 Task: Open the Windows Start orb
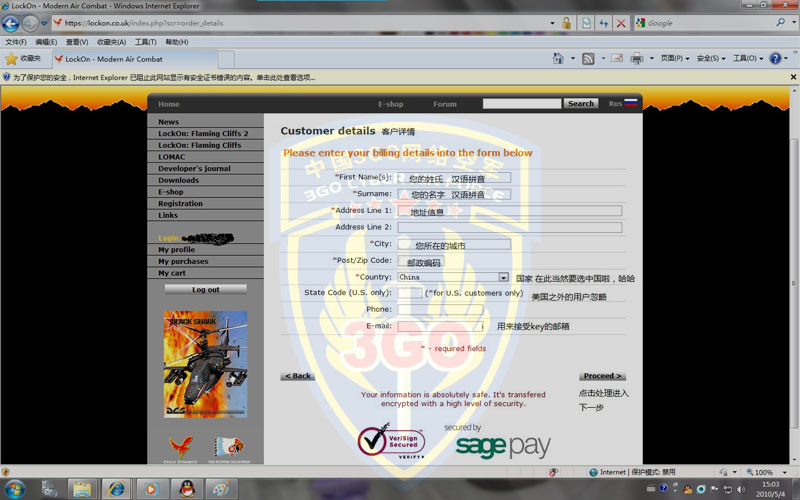[15, 490]
